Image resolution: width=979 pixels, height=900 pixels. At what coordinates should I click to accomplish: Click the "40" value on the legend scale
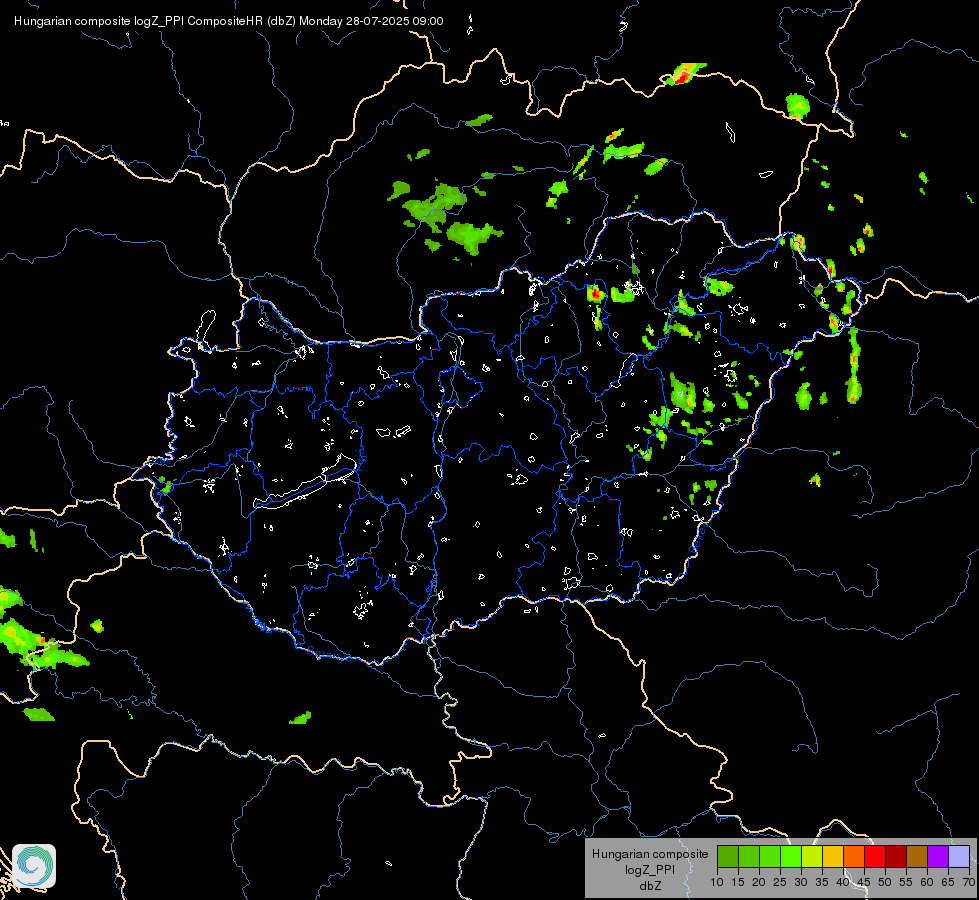(843, 882)
